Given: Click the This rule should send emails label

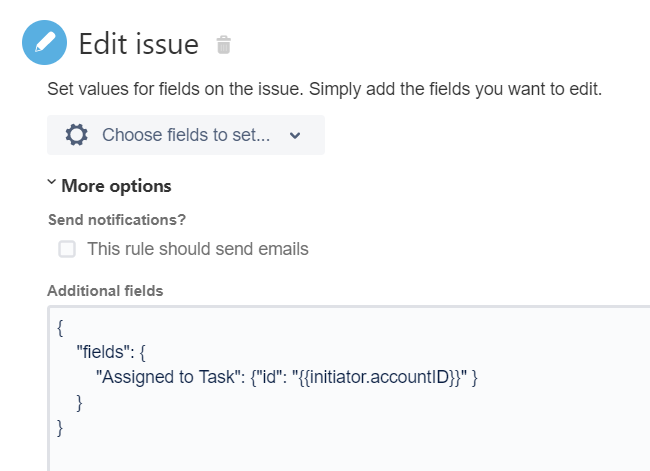Looking at the screenshot, I should coord(198,249).
